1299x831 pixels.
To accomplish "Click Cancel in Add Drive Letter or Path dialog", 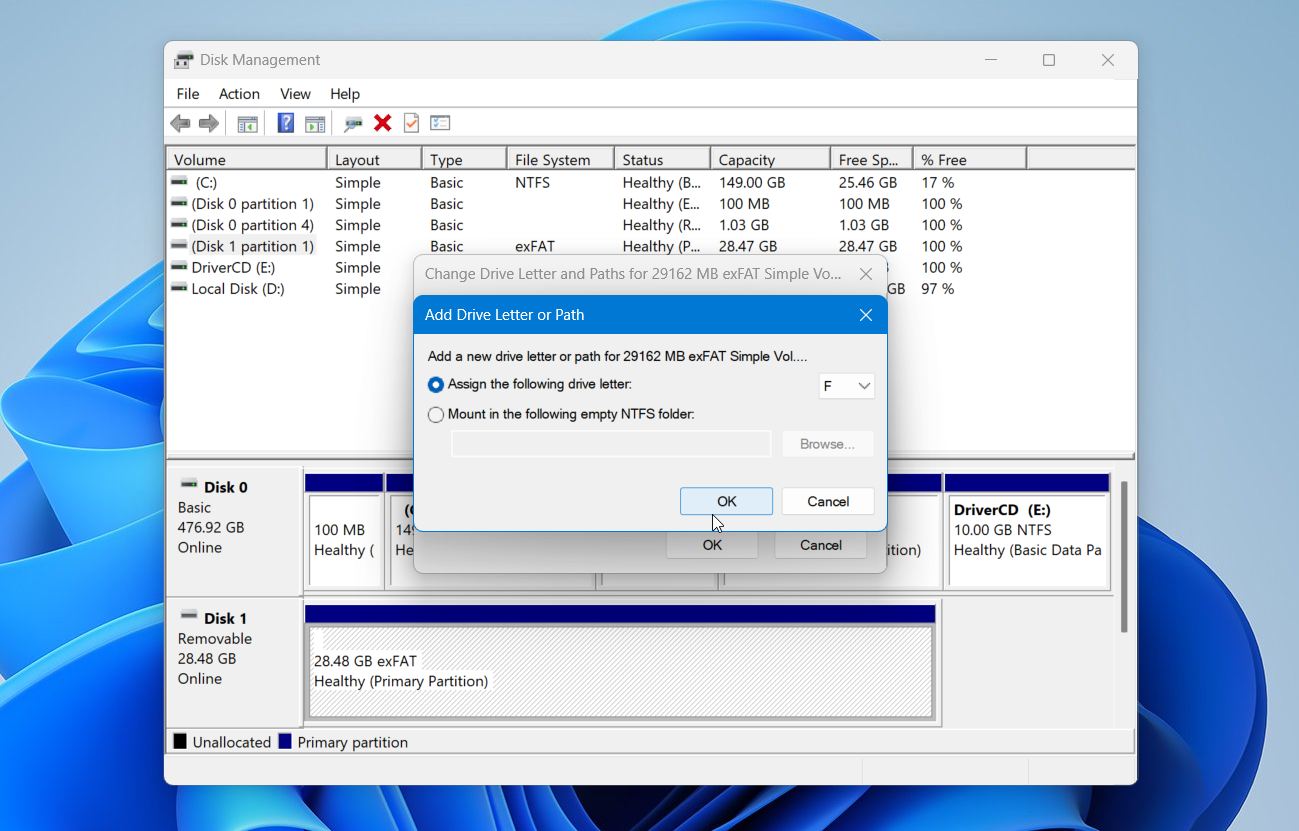I will [x=828, y=501].
